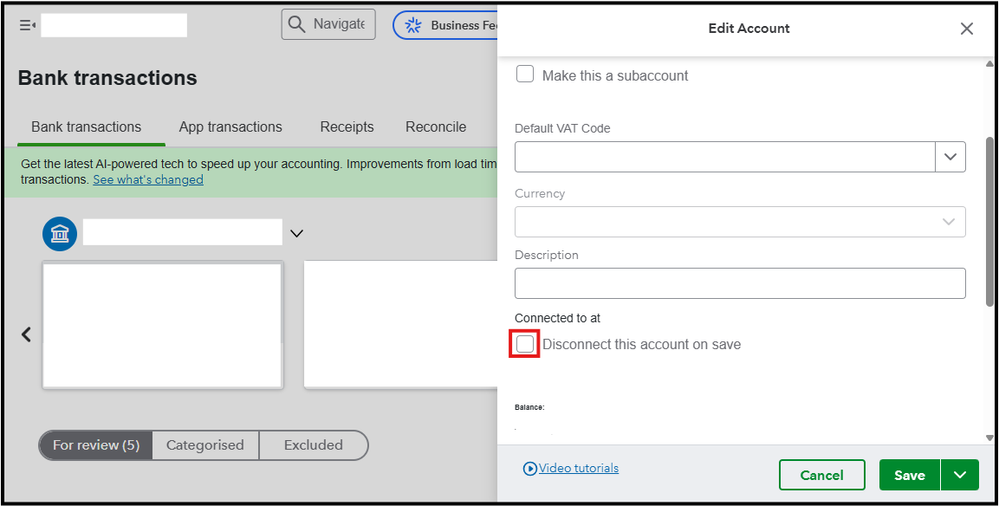Click the hamburger menu collapse icon

[27, 25]
